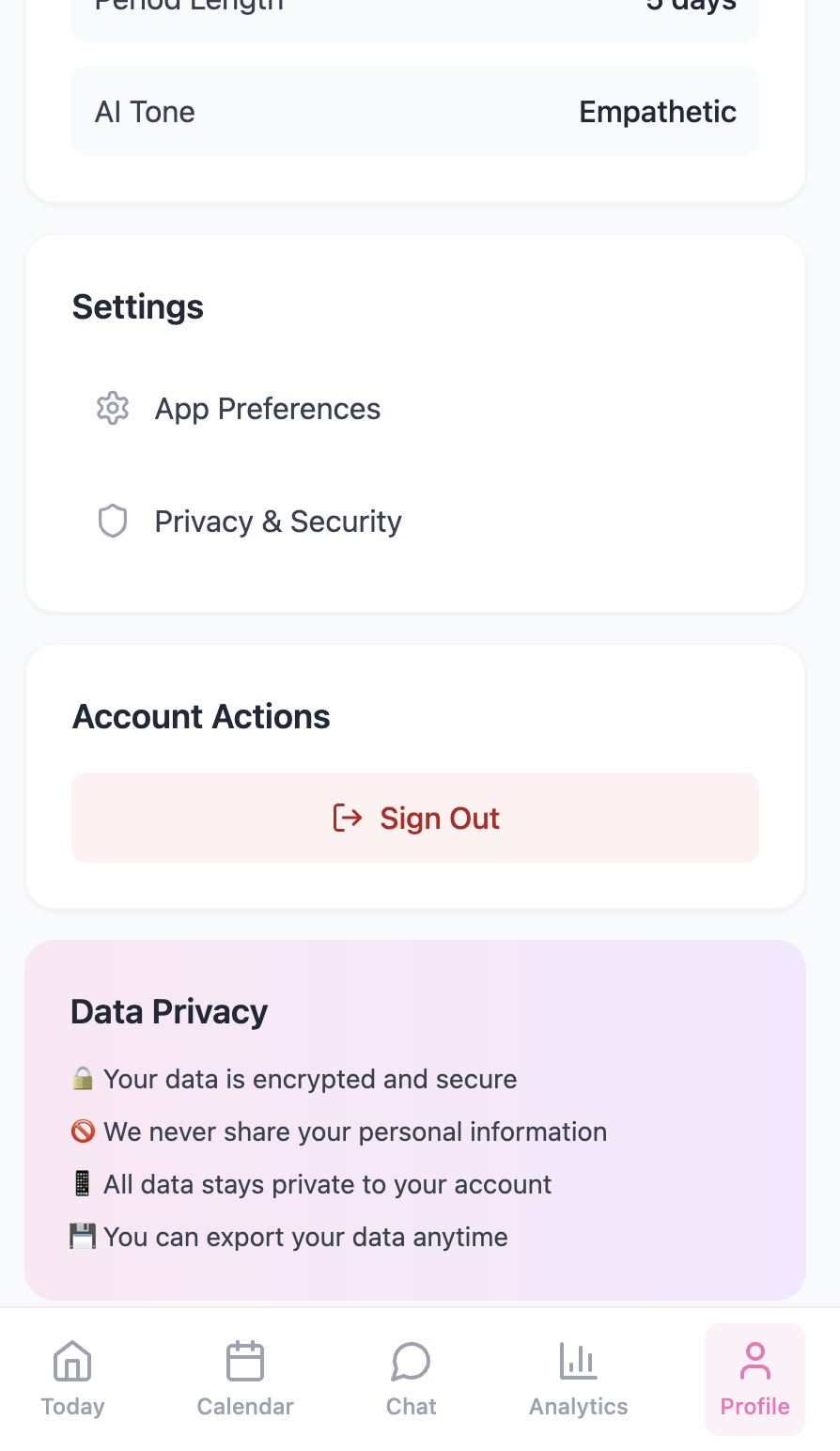Click the Sign Out button
Screen dimensions: 840x1451
point(415,818)
